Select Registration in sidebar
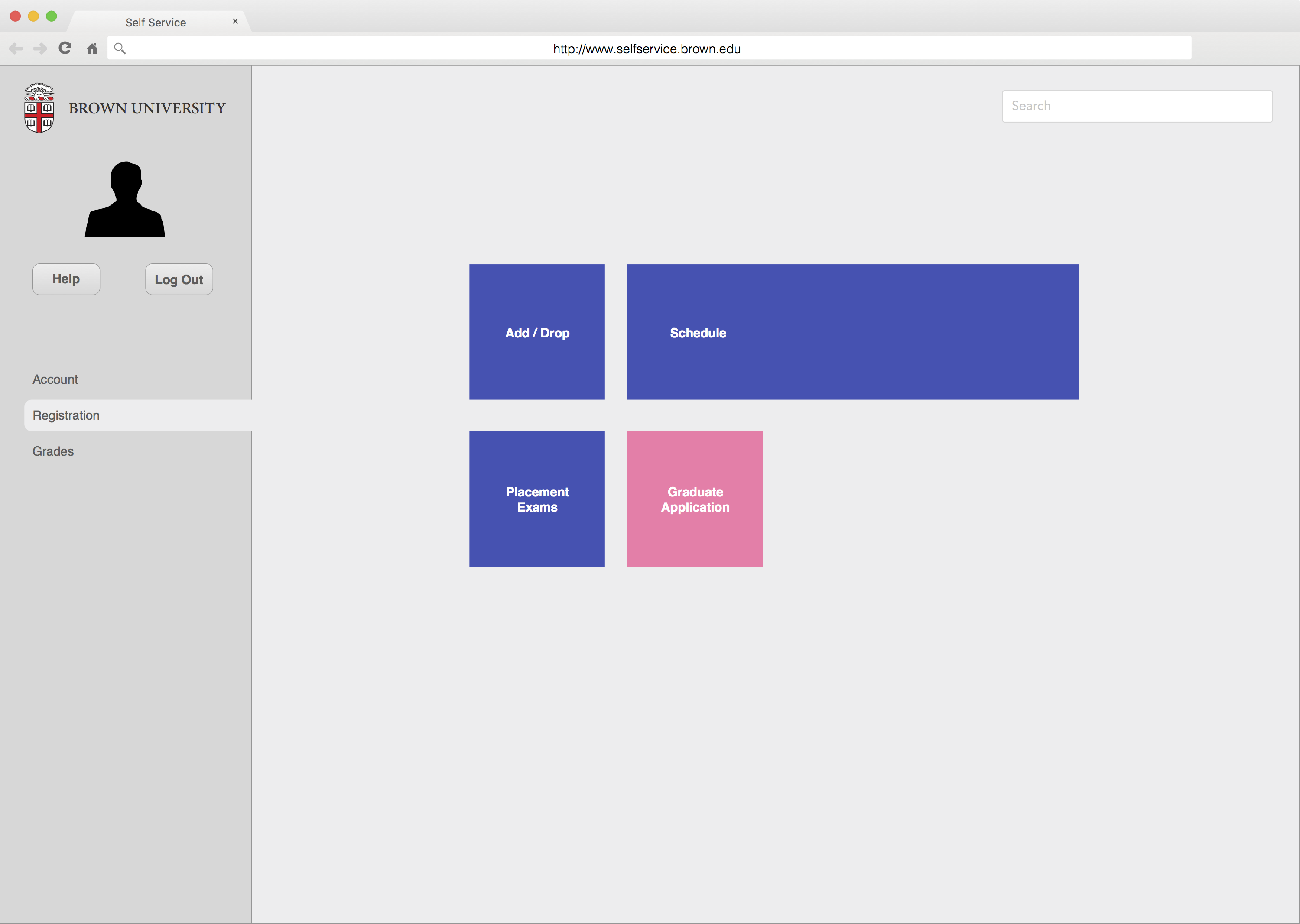 (138, 415)
